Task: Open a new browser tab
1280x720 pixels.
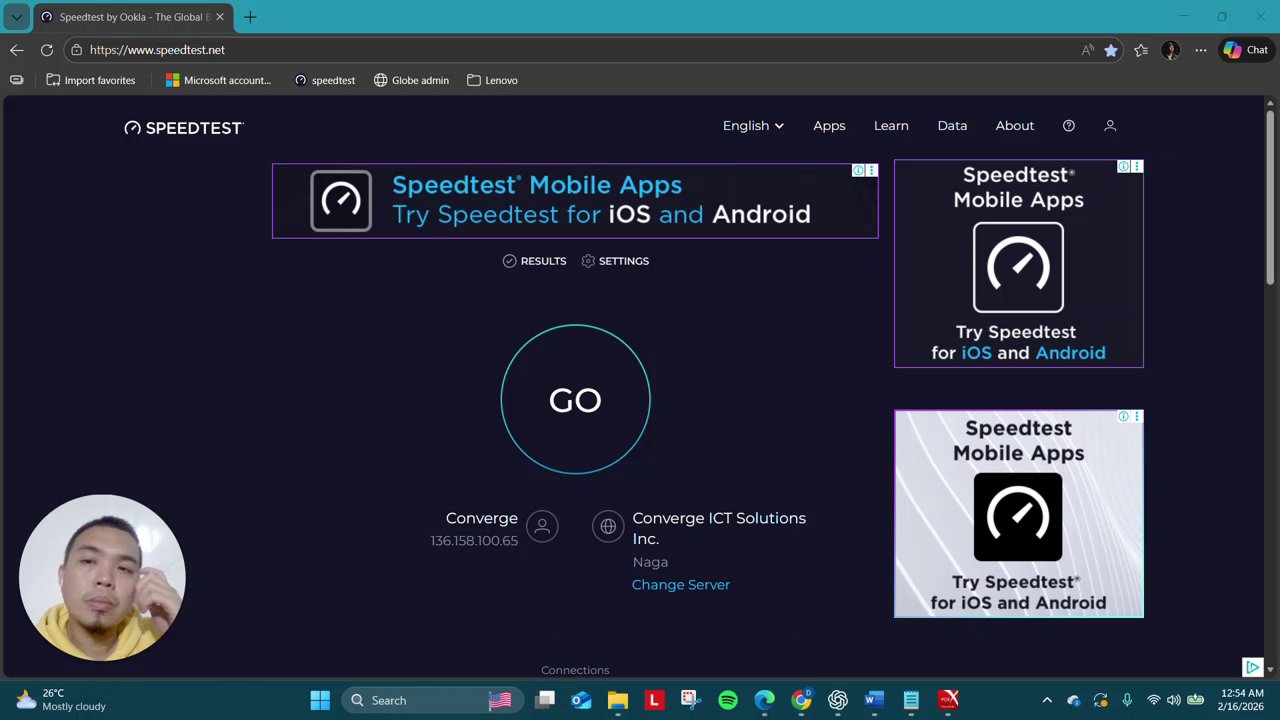Action: coord(250,17)
